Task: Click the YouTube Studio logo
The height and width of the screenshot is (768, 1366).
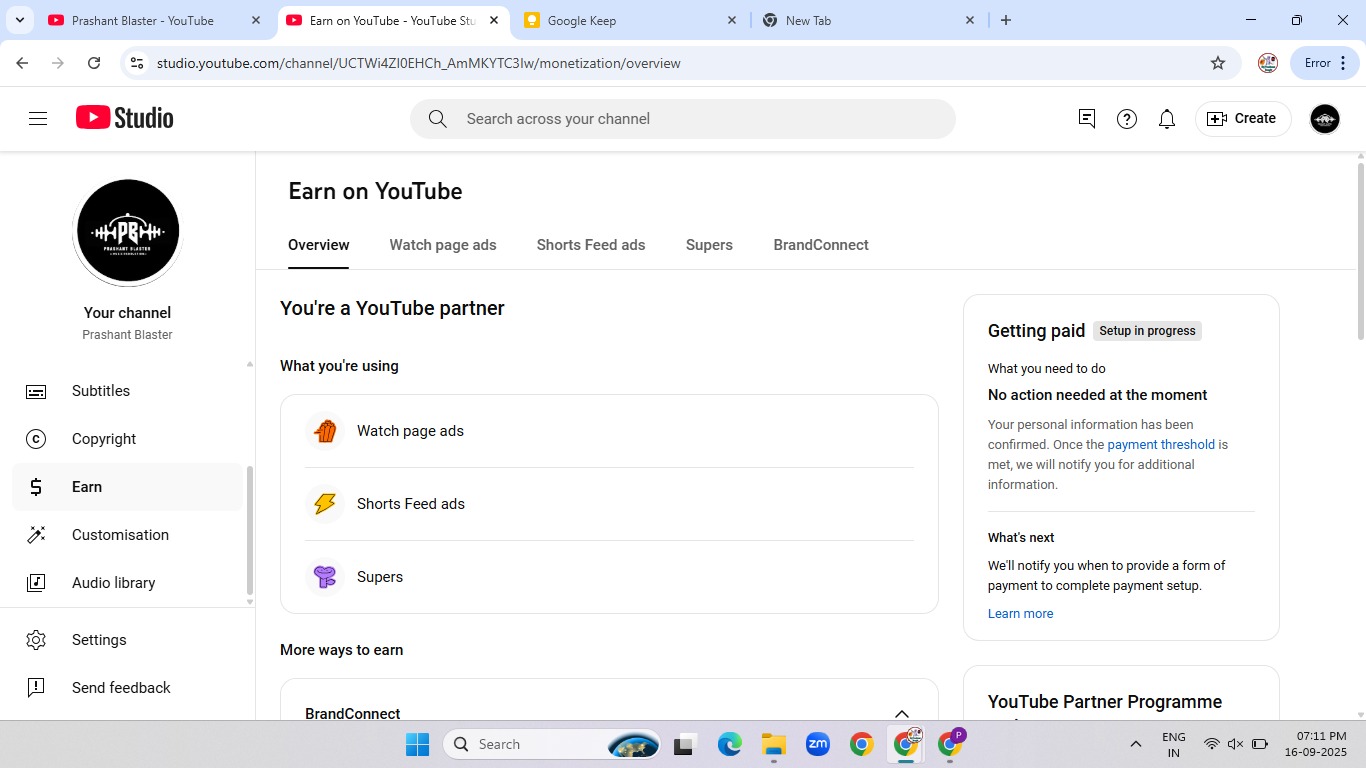Action: (x=125, y=118)
